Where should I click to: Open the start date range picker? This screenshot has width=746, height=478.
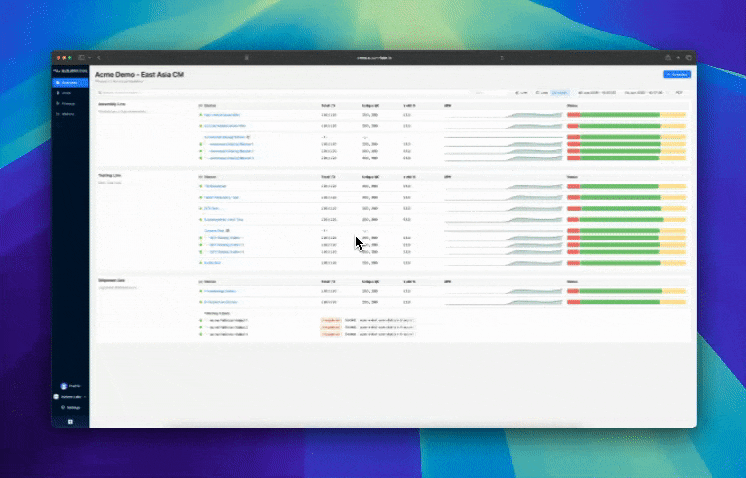(x=598, y=93)
